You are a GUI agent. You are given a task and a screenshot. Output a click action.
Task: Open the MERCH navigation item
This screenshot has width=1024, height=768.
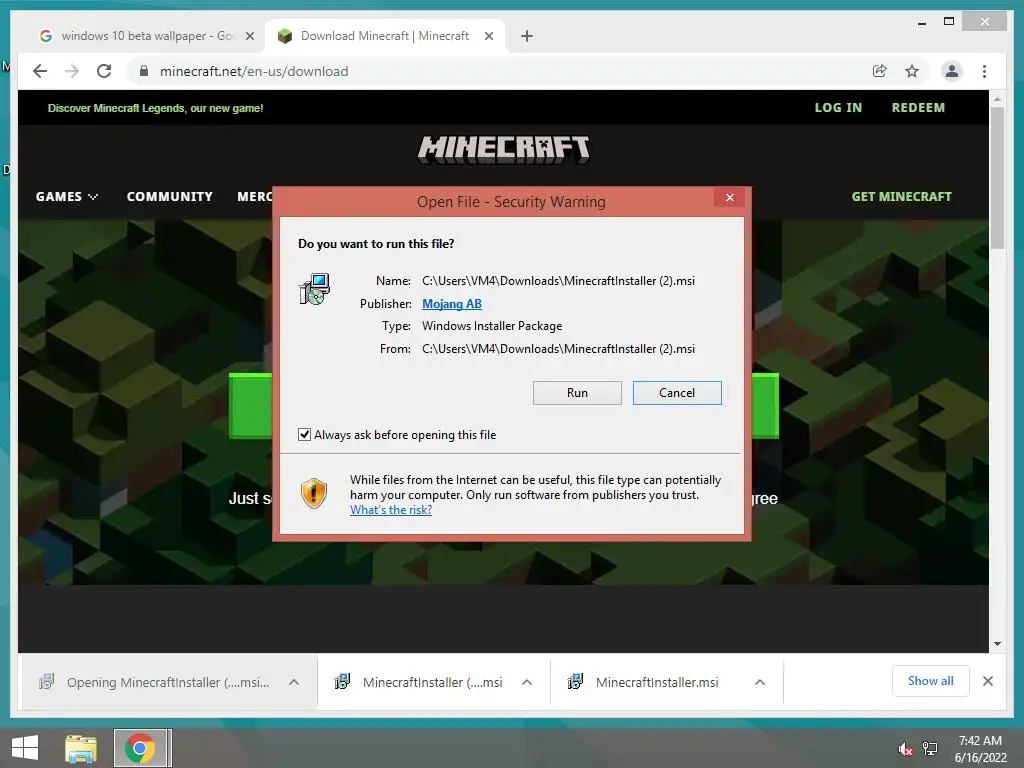(255, 197)
